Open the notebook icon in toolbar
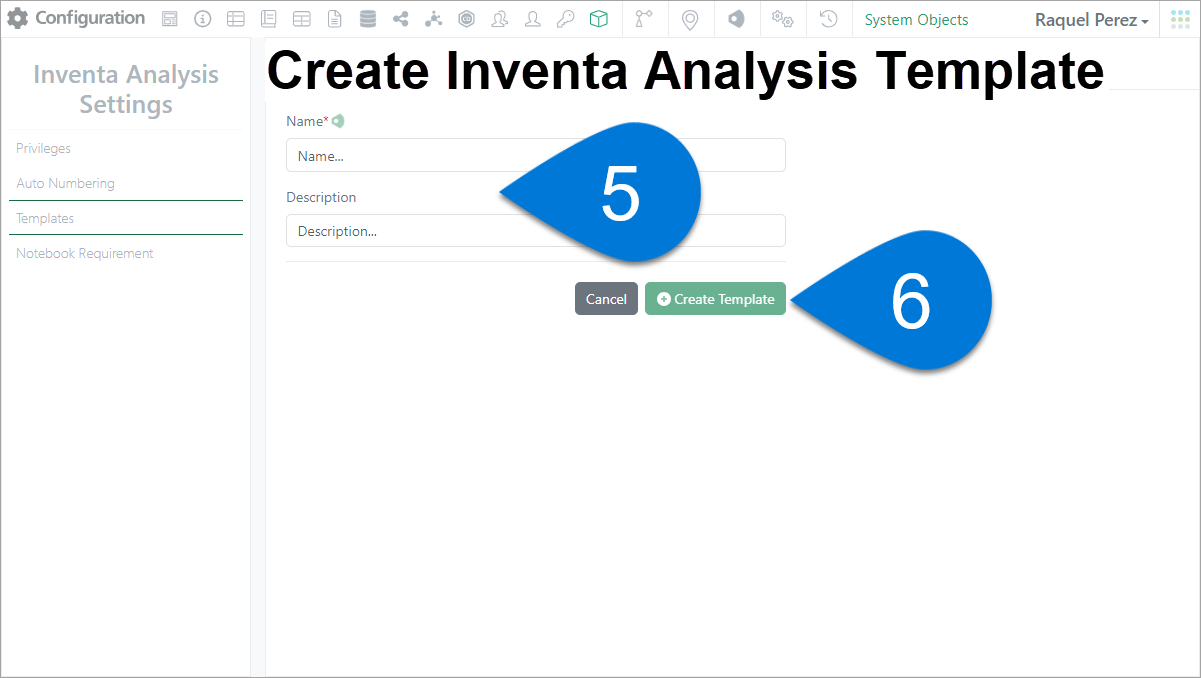This screenshot has width=1201, height=678. pos(268,19)
